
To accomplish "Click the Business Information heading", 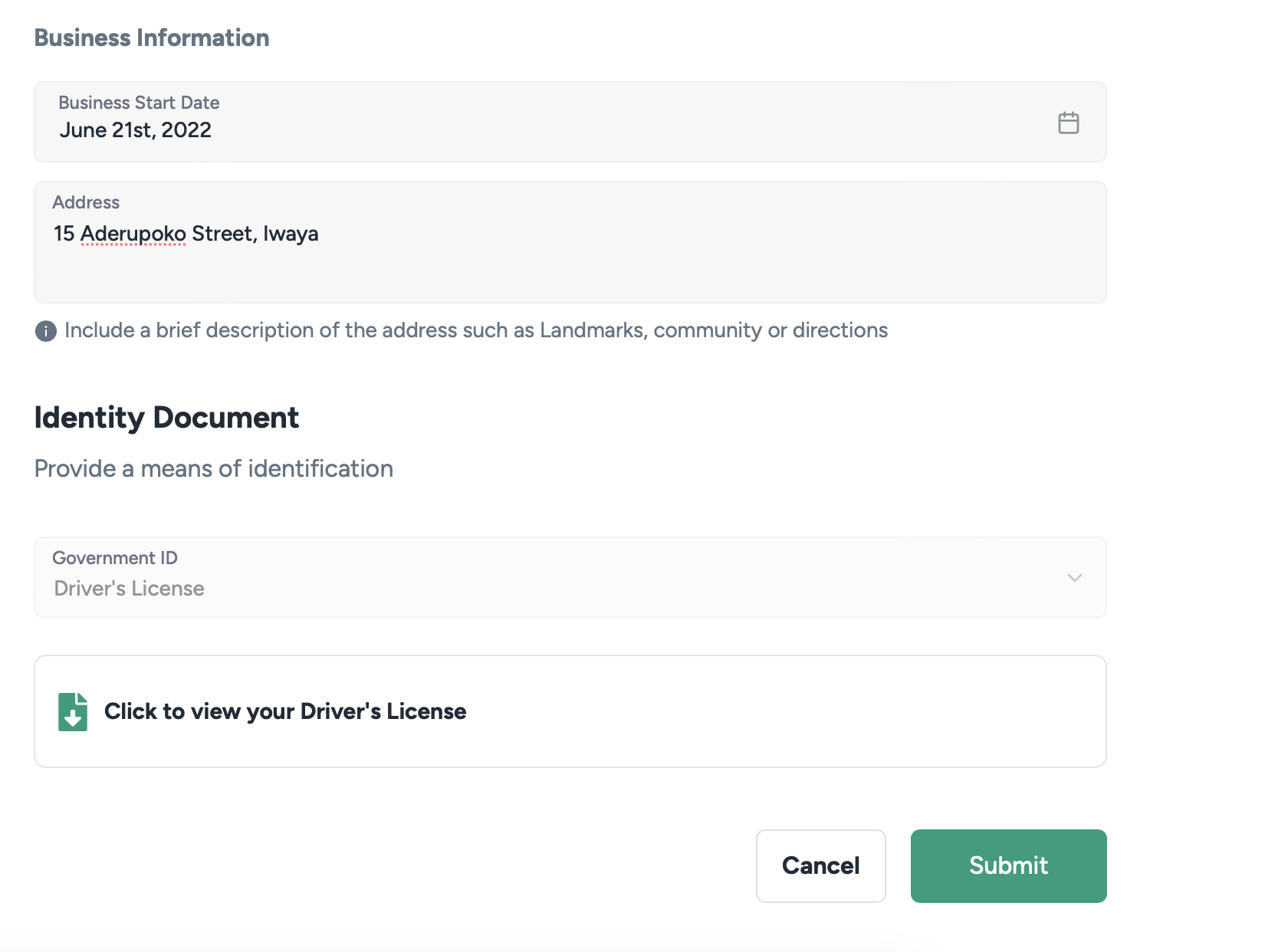I will coord(152,38).
